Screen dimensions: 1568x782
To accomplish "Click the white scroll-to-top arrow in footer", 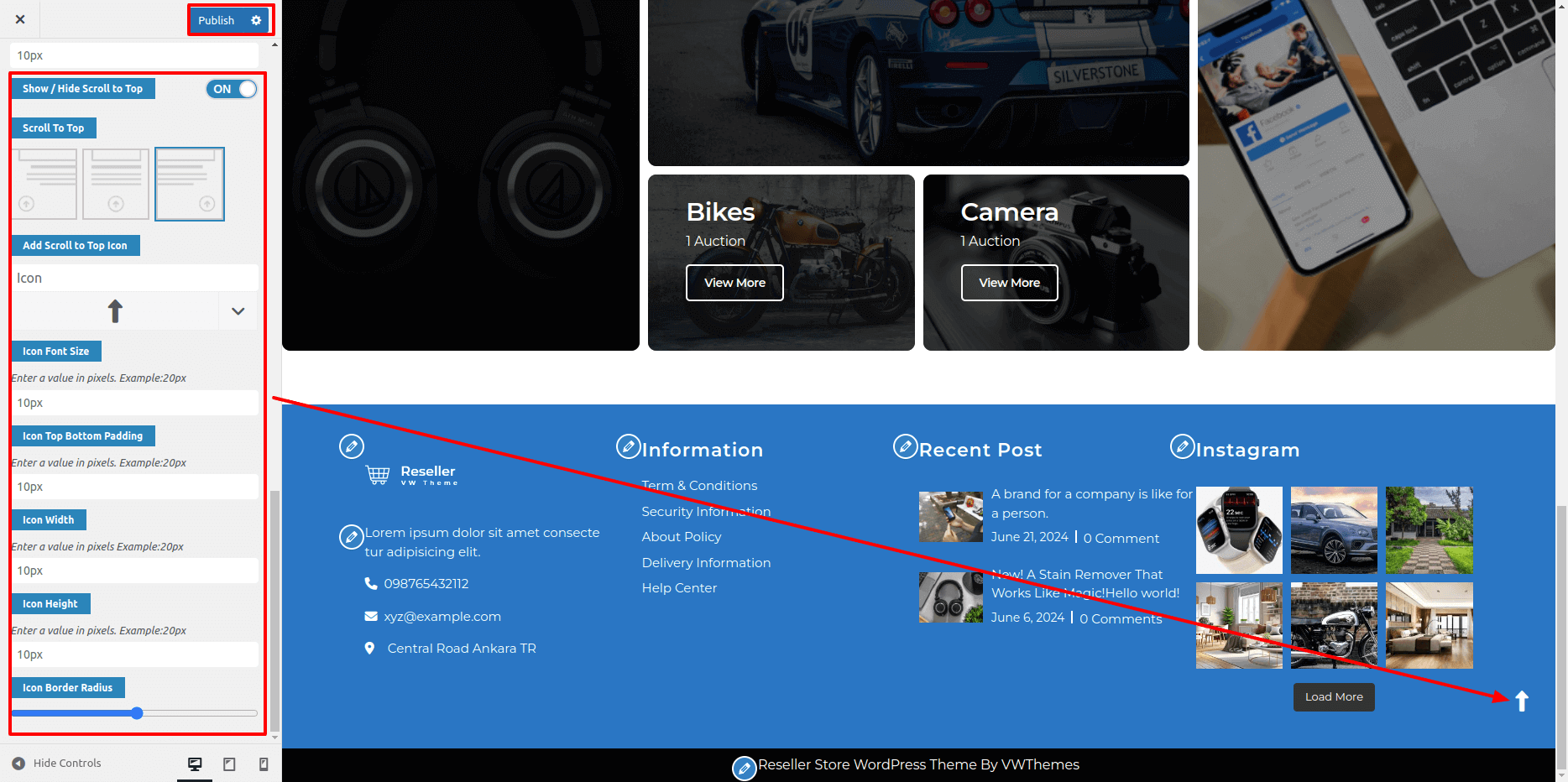I will (x=1521, y=701).
